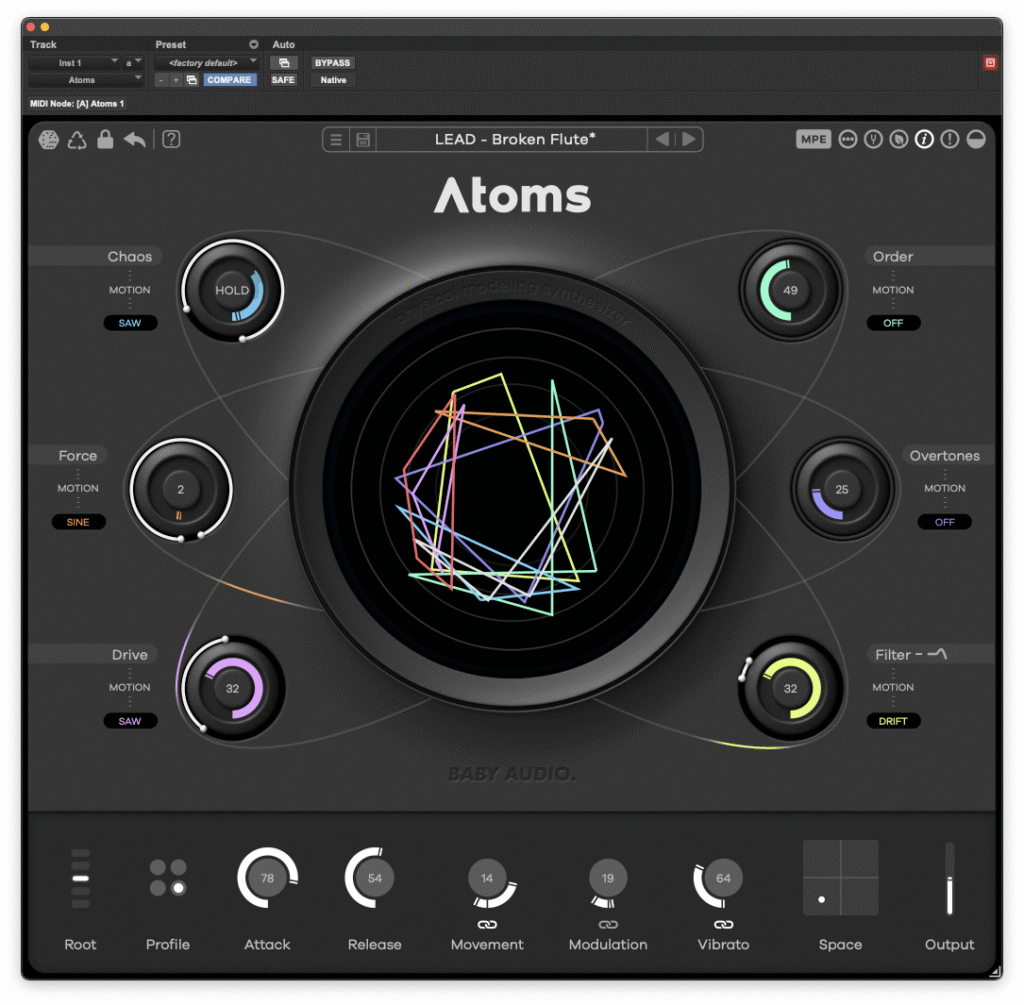Viewport: 1024px width, 1005px height.
Task: Click the COMPARE button
Action: coord(229,80)
